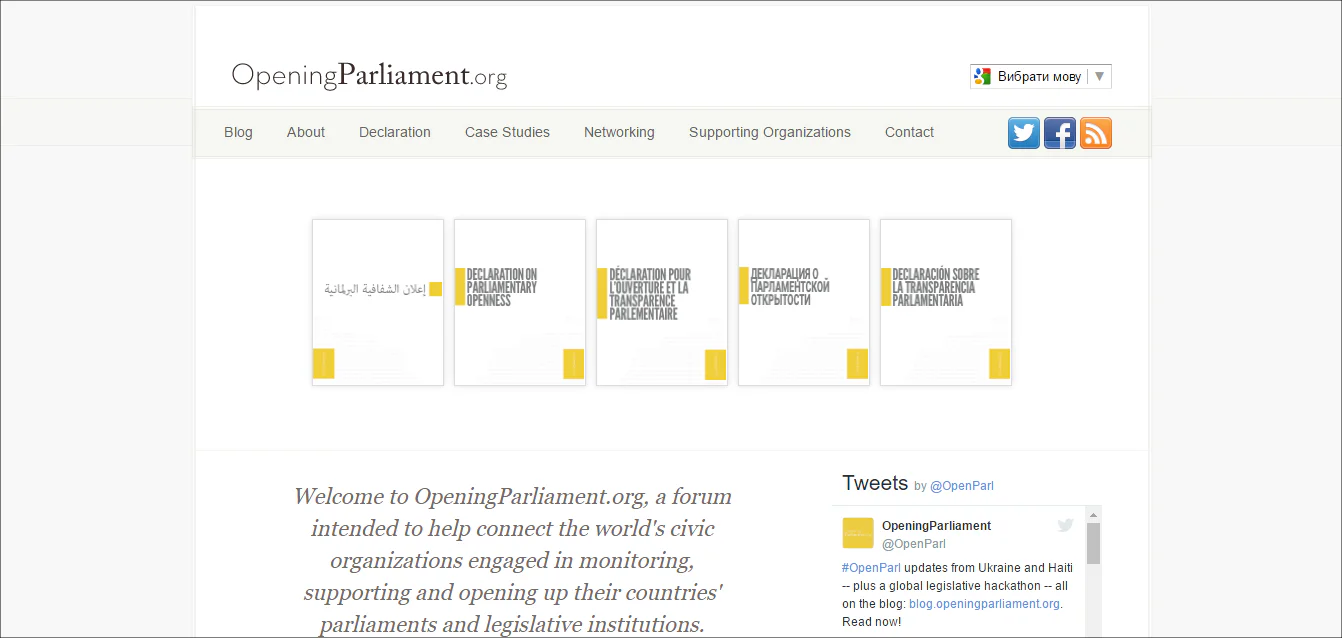Image resolution: width=1342 pixels, height=638 pixels.
Task: Click the tweets widget scrollbar thumb
Action: [x=1093, y=543]
